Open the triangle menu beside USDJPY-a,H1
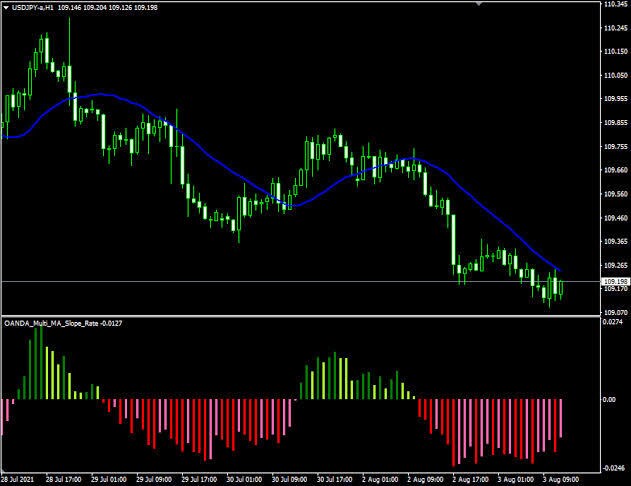The image size is (631, 486). coord(6,7)
